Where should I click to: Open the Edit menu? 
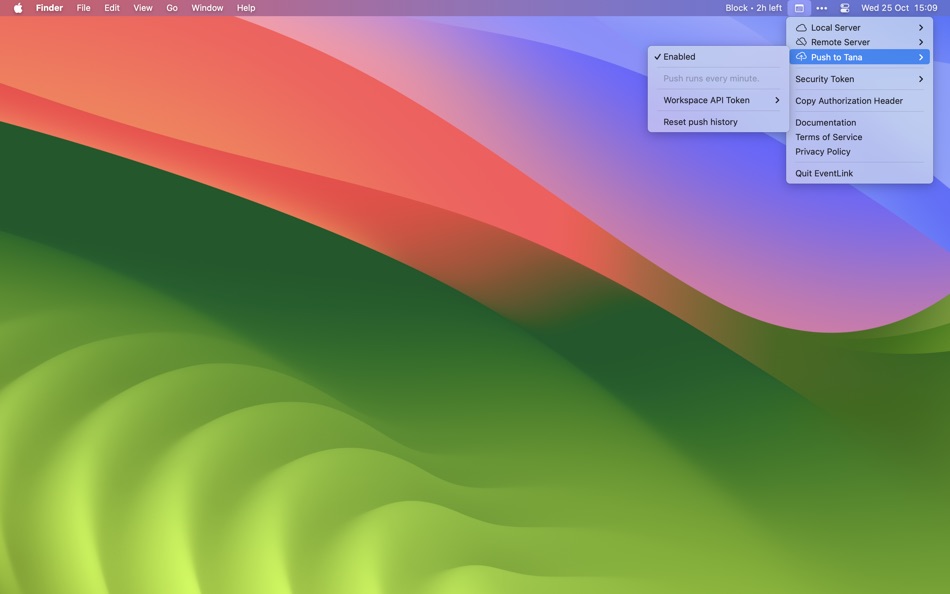point(111,8)
